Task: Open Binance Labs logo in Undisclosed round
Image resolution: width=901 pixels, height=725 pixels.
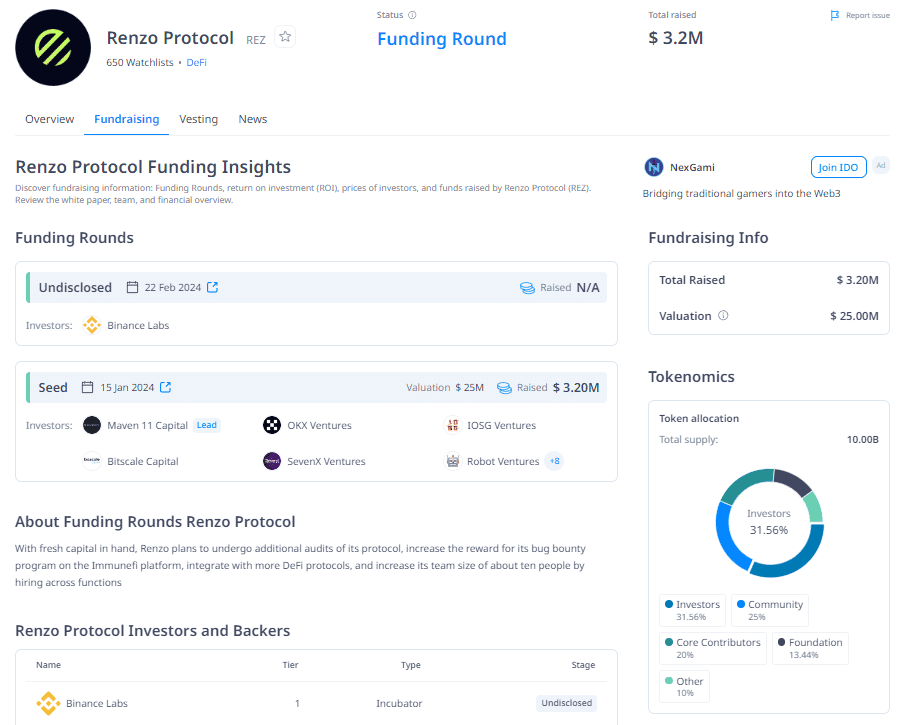Action: [92, 325]
